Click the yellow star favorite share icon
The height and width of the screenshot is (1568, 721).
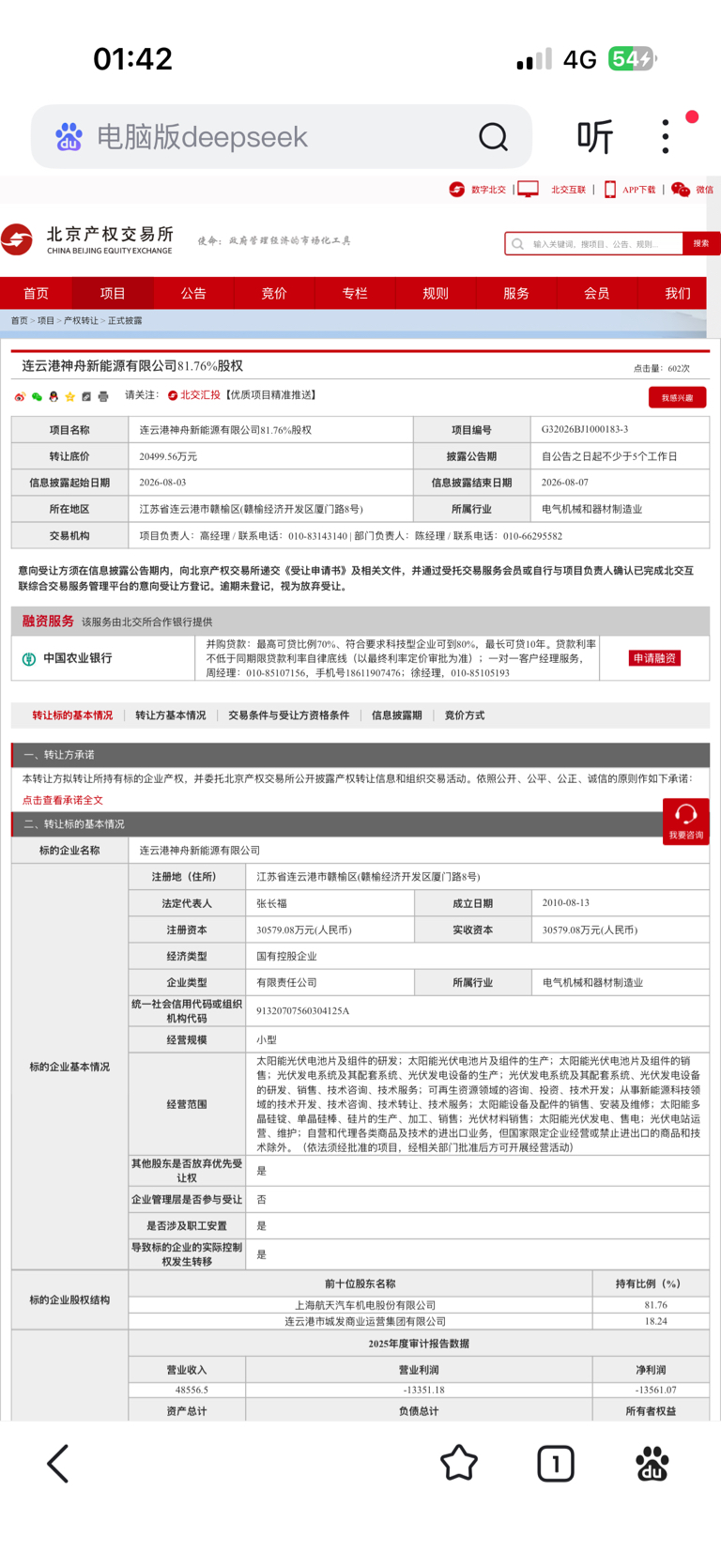[69, 397]
